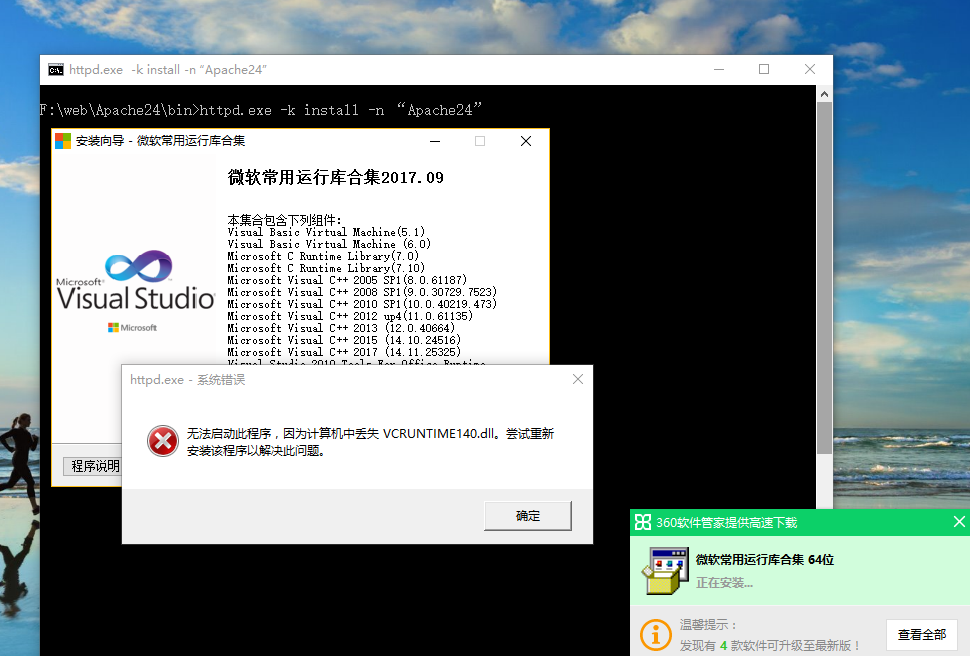970x656 pixels.
Task: Click the red error icon in dialog
Action: coord(163,441)
